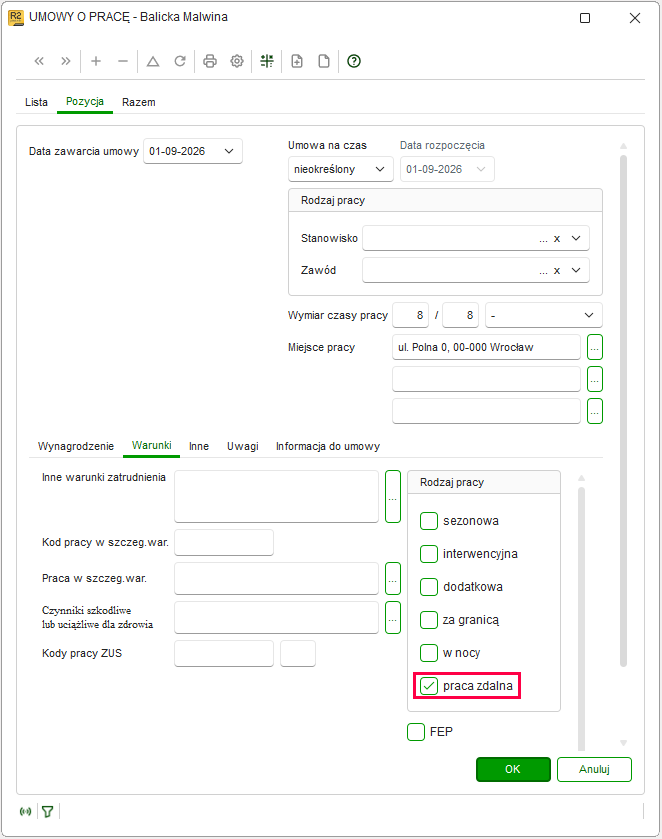This screenshot has width=662, height=839.
Task: Enable the FEP checkbox
Action: [x=416, y=731]
